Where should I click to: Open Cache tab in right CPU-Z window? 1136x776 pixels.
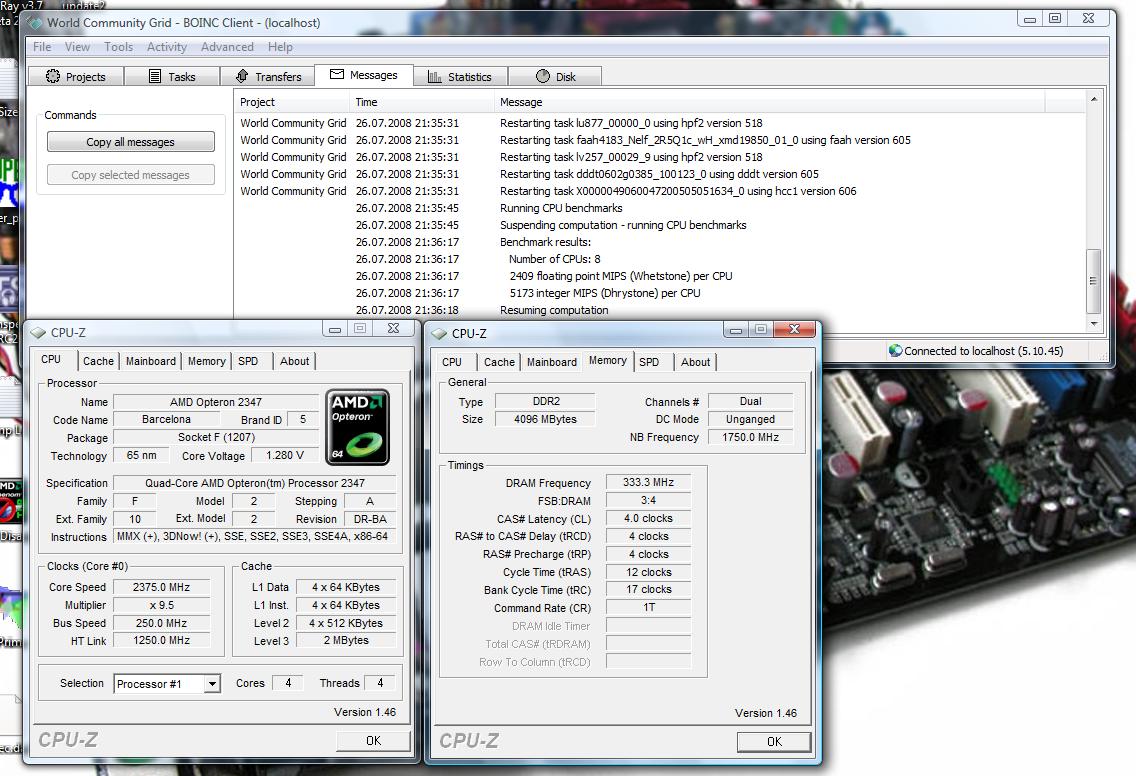point(499,362)
